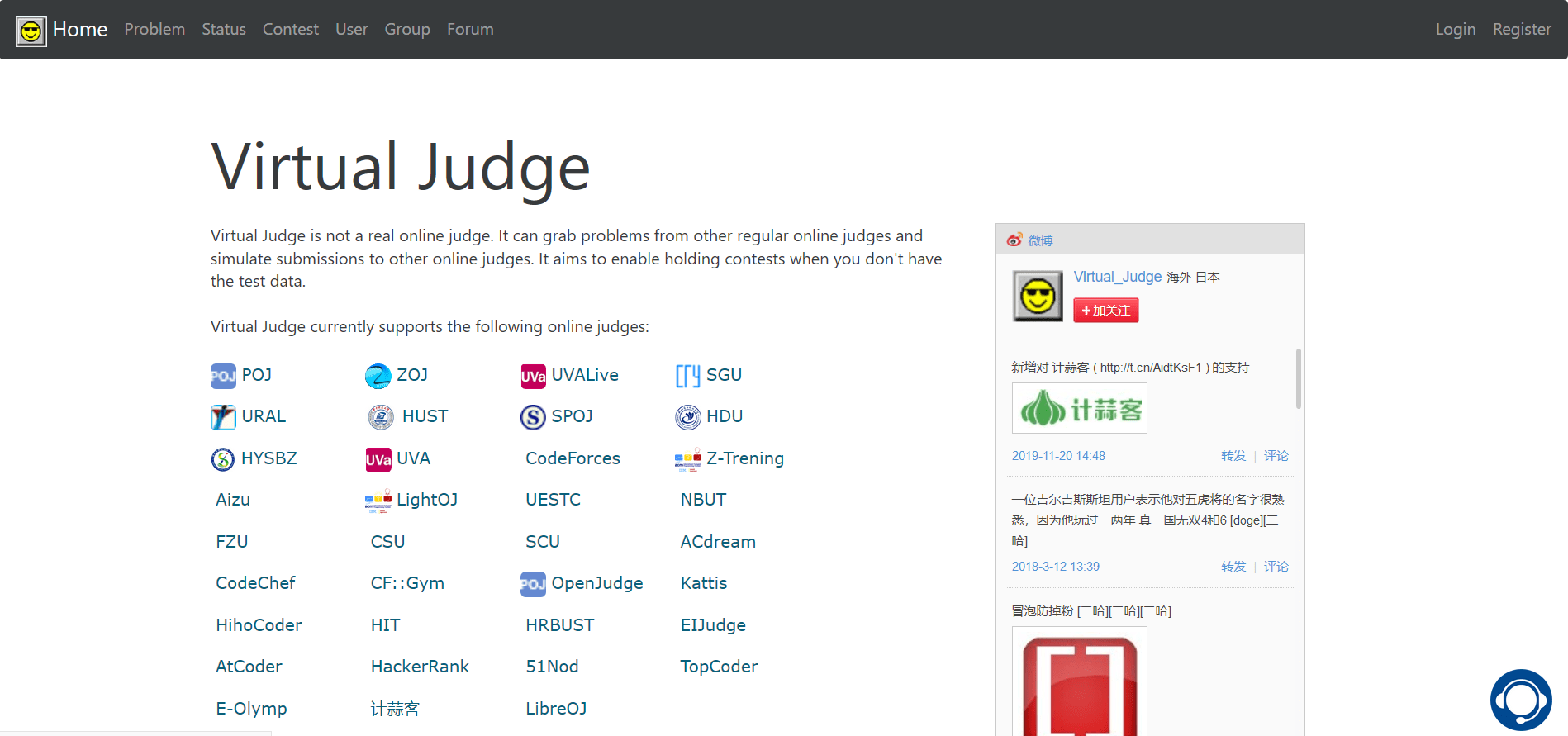Image resolution: width=1568 pixels, height=736 pixels.
Task: Open the LibreOJ judge link
Action: (x=556, y=709)
